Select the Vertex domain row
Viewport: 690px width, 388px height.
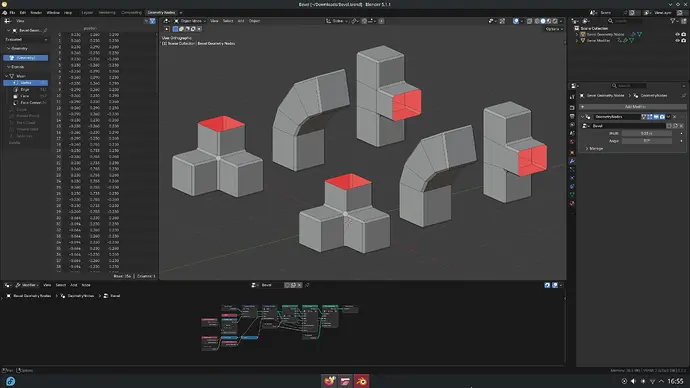(x=26, y=83)
